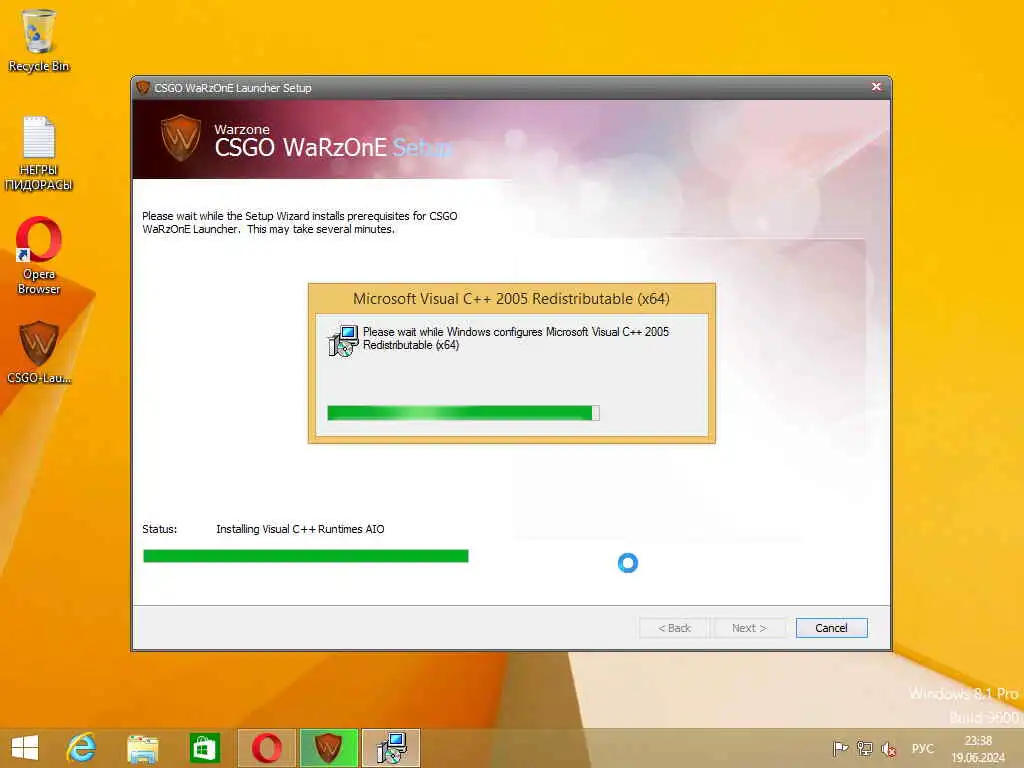Click the 'Installing Visual C++ Runtimes AIO' status text

pos(300,529)
